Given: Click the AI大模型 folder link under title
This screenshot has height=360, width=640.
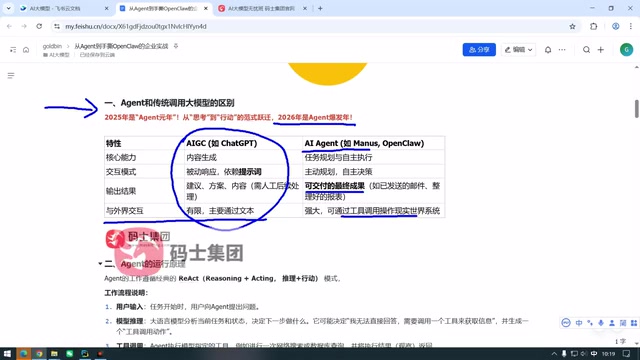Looking at the screenshot, I should point(56,55).
